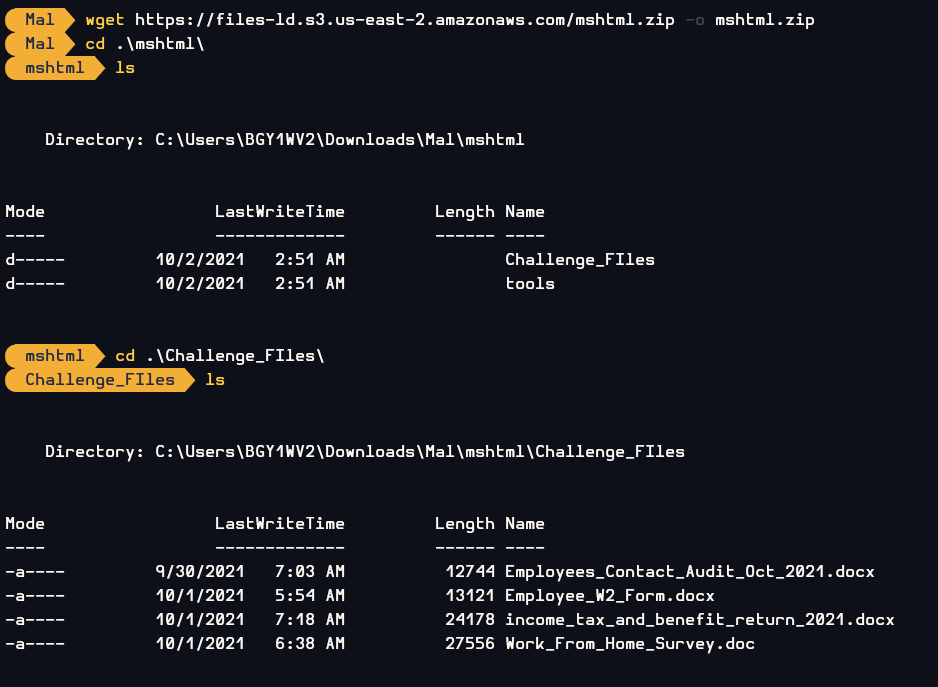Click the Challenge_FIles directory path line

[x=365, y=452]
